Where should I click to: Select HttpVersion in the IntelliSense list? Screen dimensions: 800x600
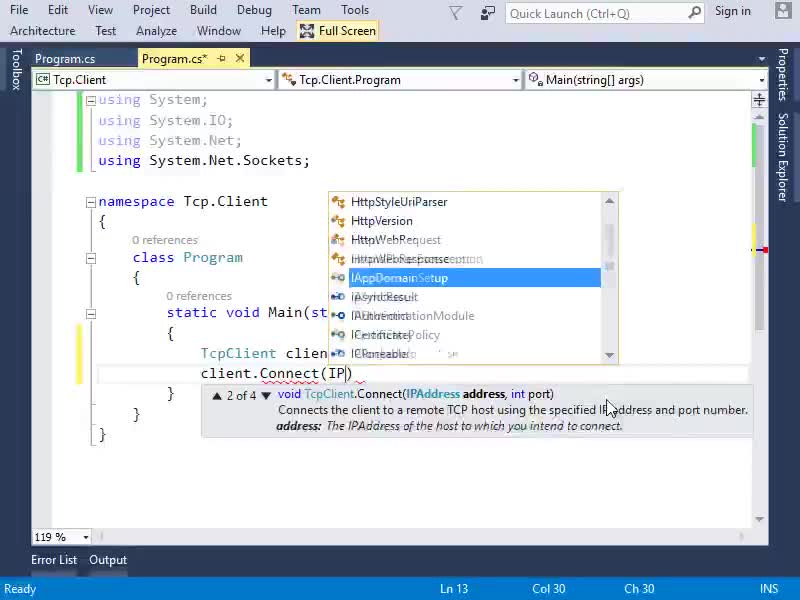[382, 221]
